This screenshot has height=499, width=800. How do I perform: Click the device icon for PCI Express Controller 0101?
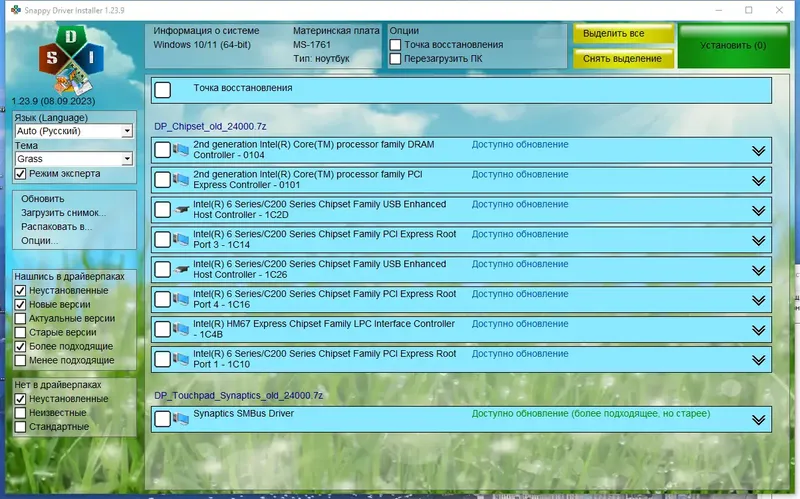(181, 180)
